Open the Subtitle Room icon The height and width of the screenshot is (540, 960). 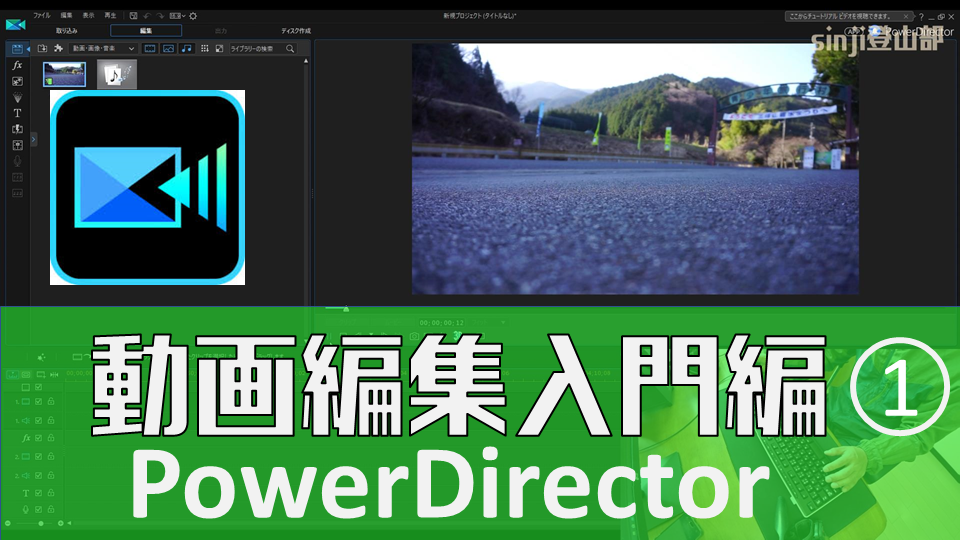[17, 193]
